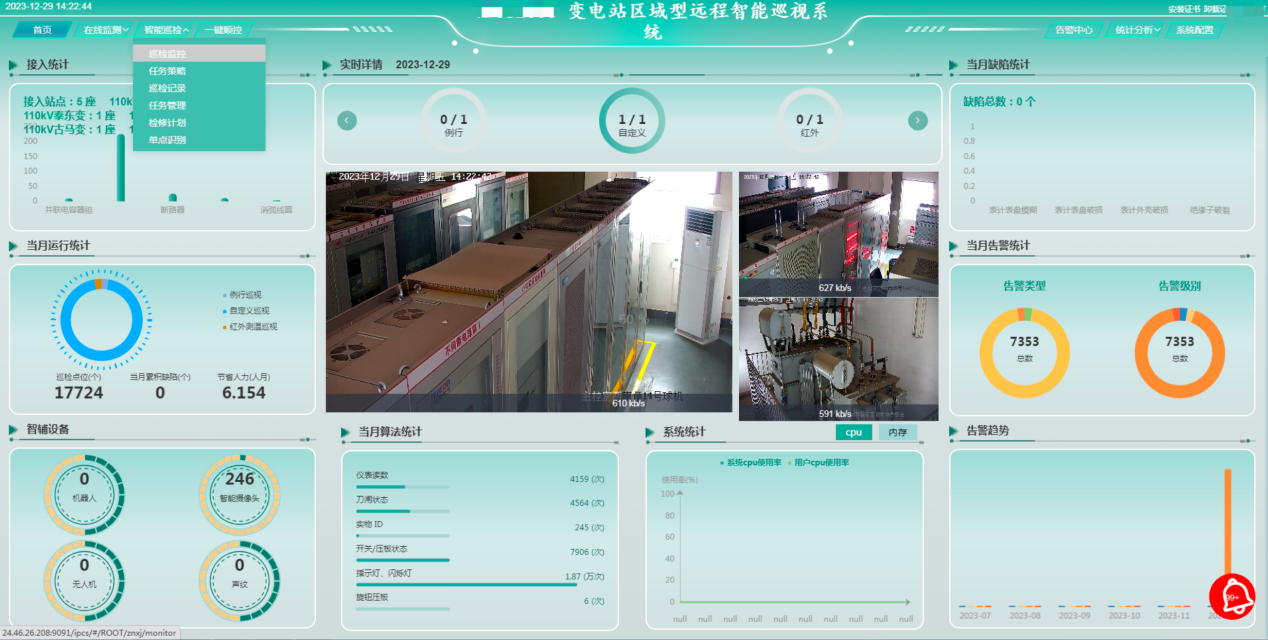This screenshot has height=640, width=1268.
Task: Select 巡检记录 from the open menu
Action: (x=167, y=88)
